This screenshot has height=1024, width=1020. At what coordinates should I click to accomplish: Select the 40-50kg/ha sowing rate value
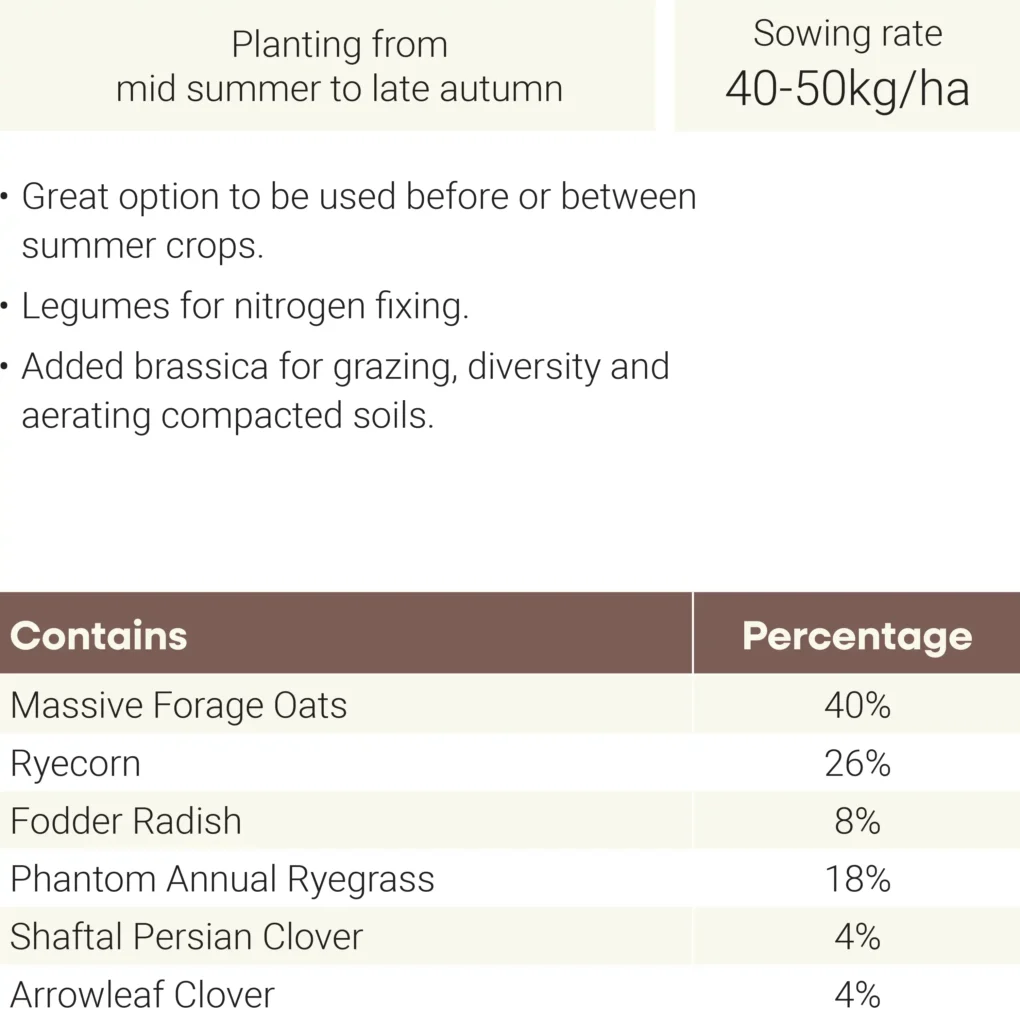point(847,88)
